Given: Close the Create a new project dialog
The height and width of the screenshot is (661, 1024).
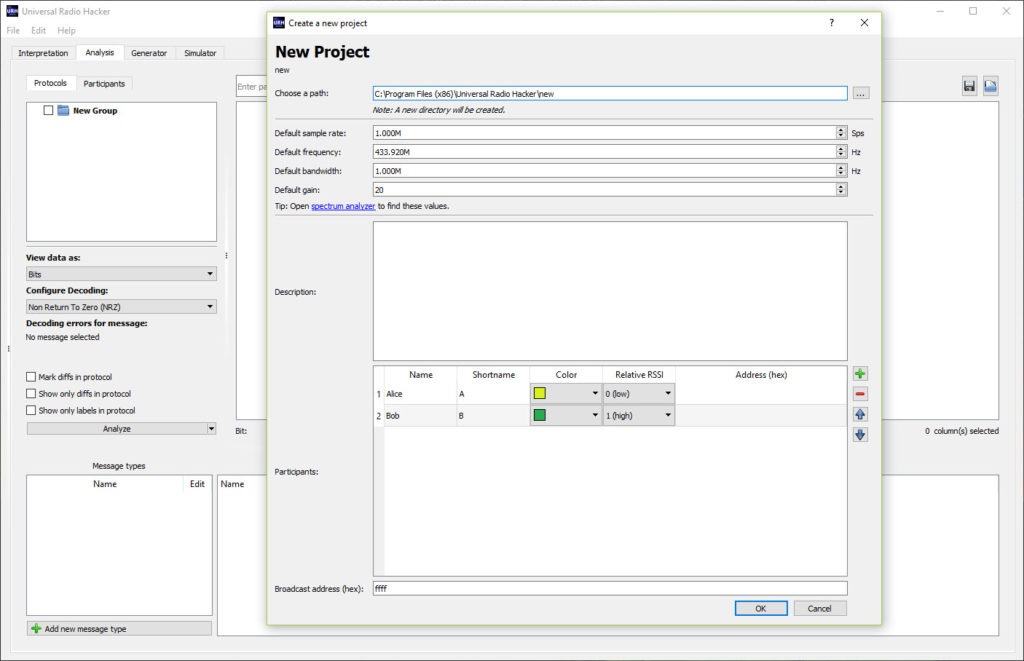Looking at the screenshot, I should [x=864, y=23].
